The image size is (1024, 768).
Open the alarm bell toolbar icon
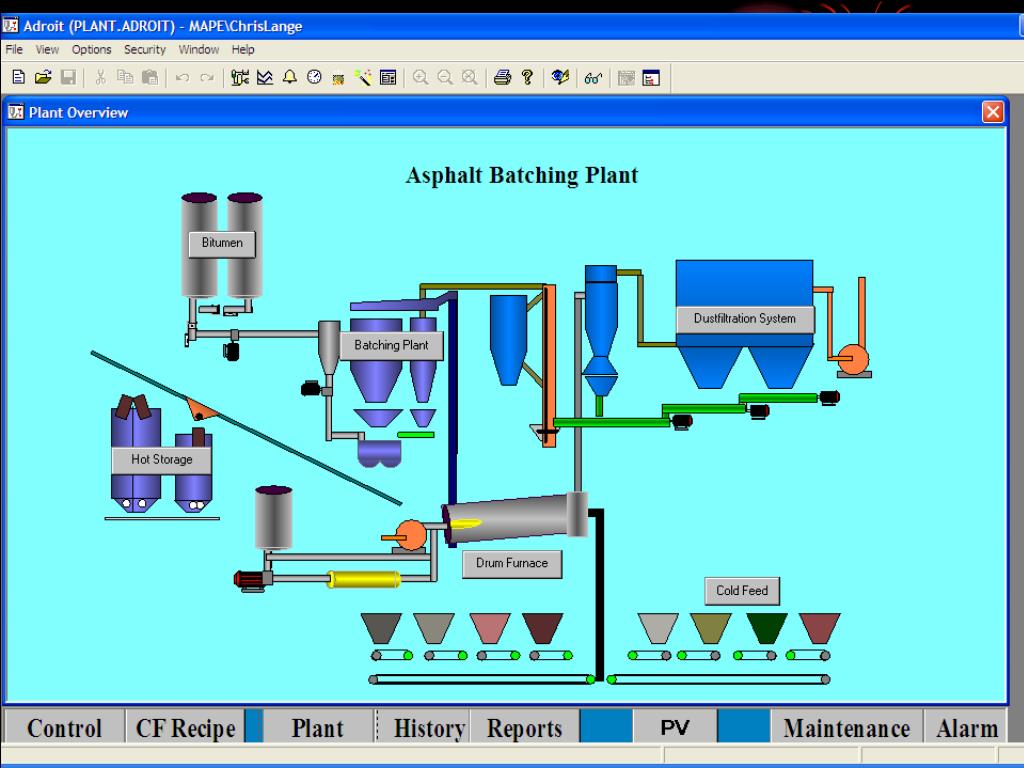pyautogui.click(x=289, y=77)
